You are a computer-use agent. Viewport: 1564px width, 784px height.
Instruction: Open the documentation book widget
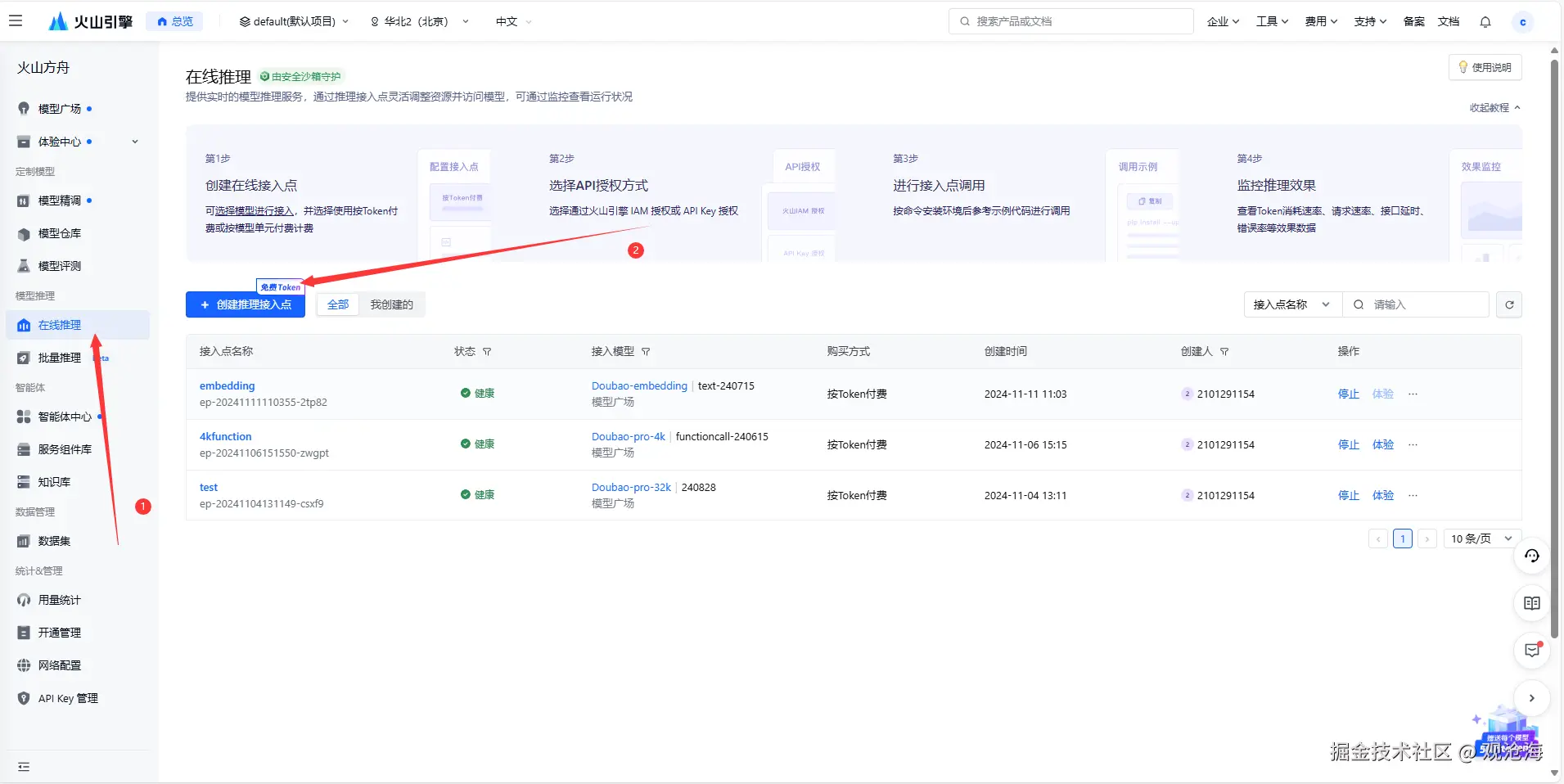tap(1532, 603)
